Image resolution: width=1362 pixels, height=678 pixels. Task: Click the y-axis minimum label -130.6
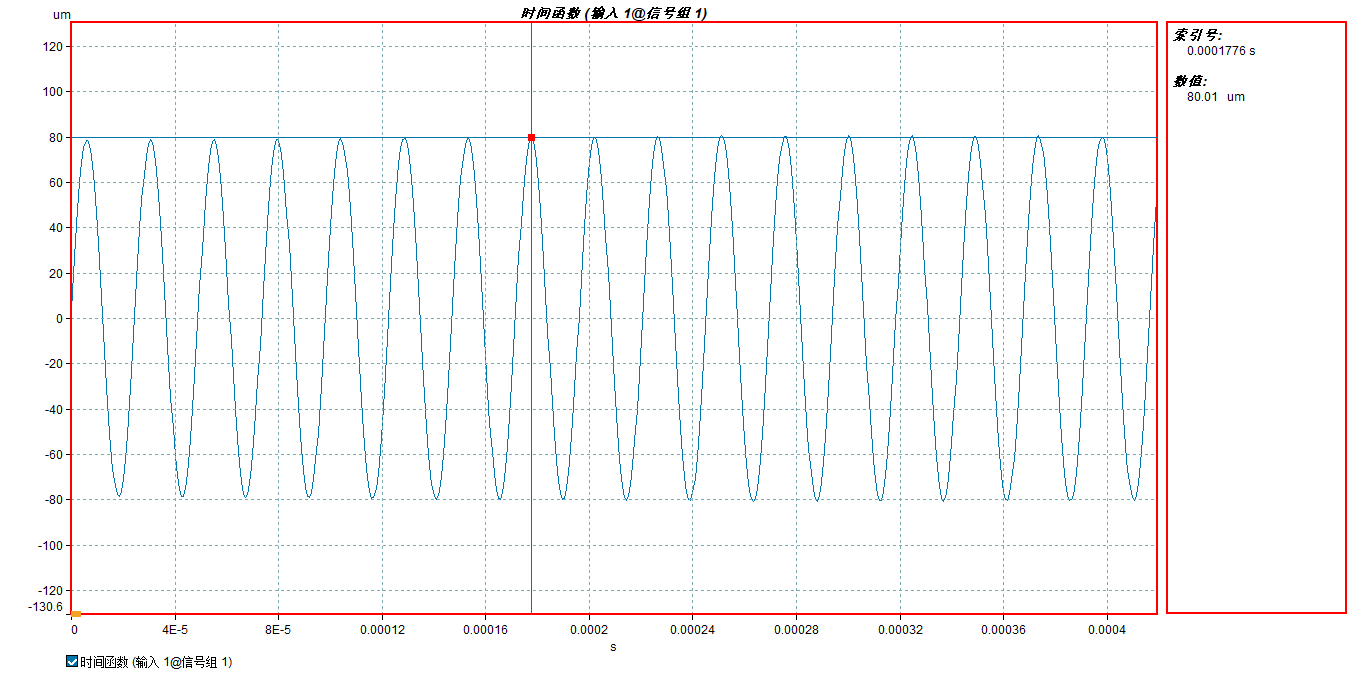point(46,607)
